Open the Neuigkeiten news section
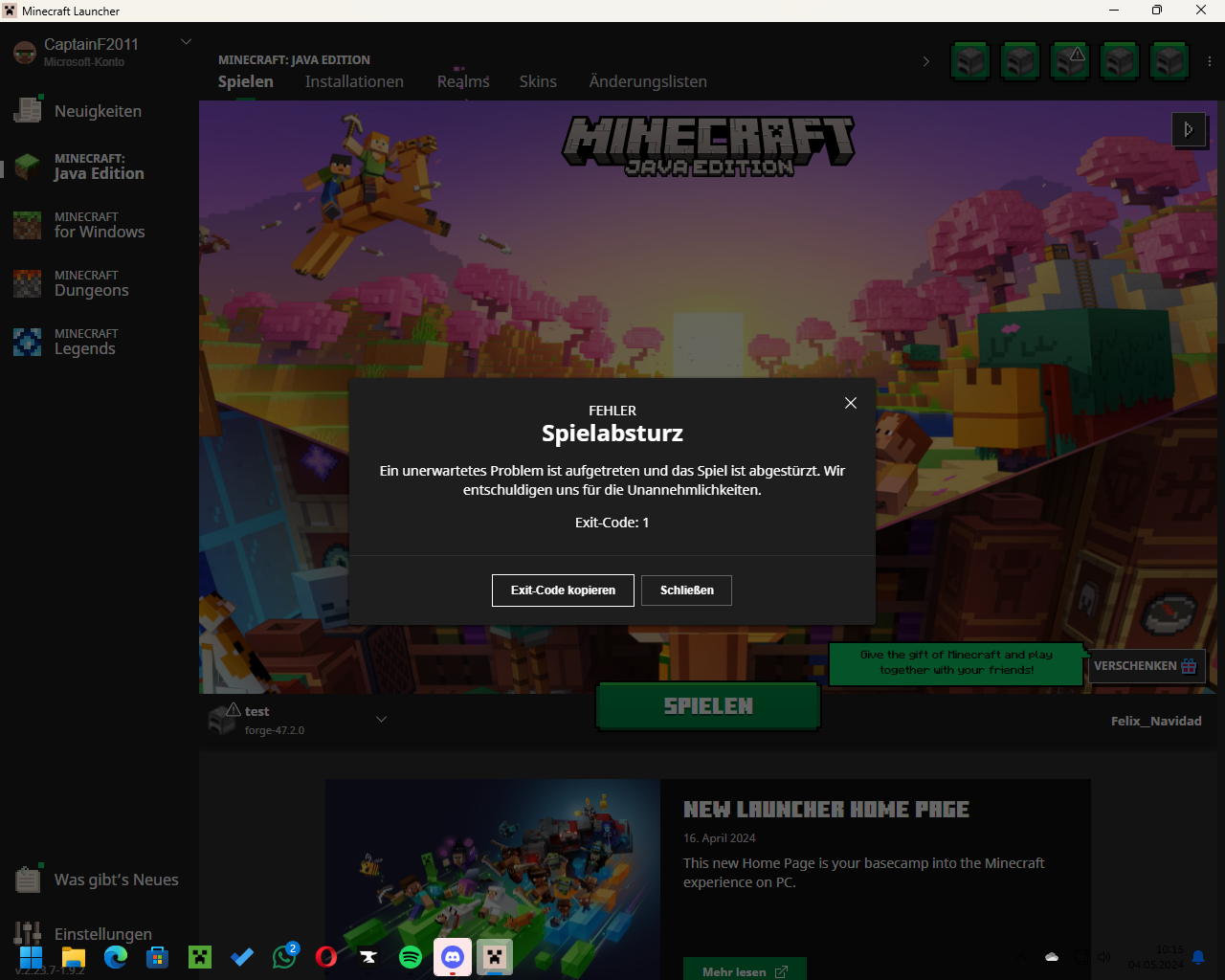This screenshot has height=980, width=1225. [100, 111]
